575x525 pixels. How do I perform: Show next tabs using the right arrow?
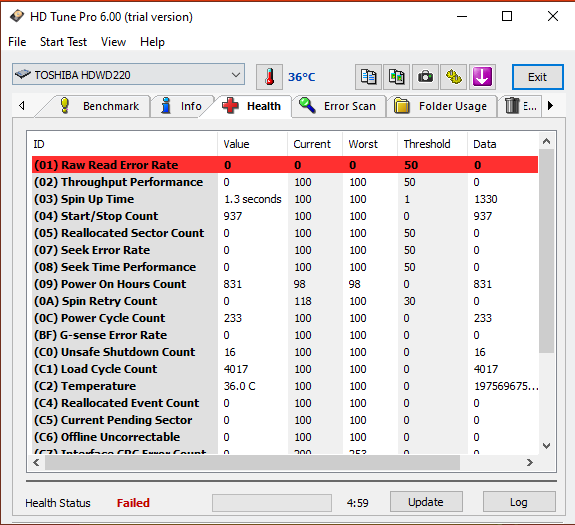pyautogui.click(x=550, y=106)
